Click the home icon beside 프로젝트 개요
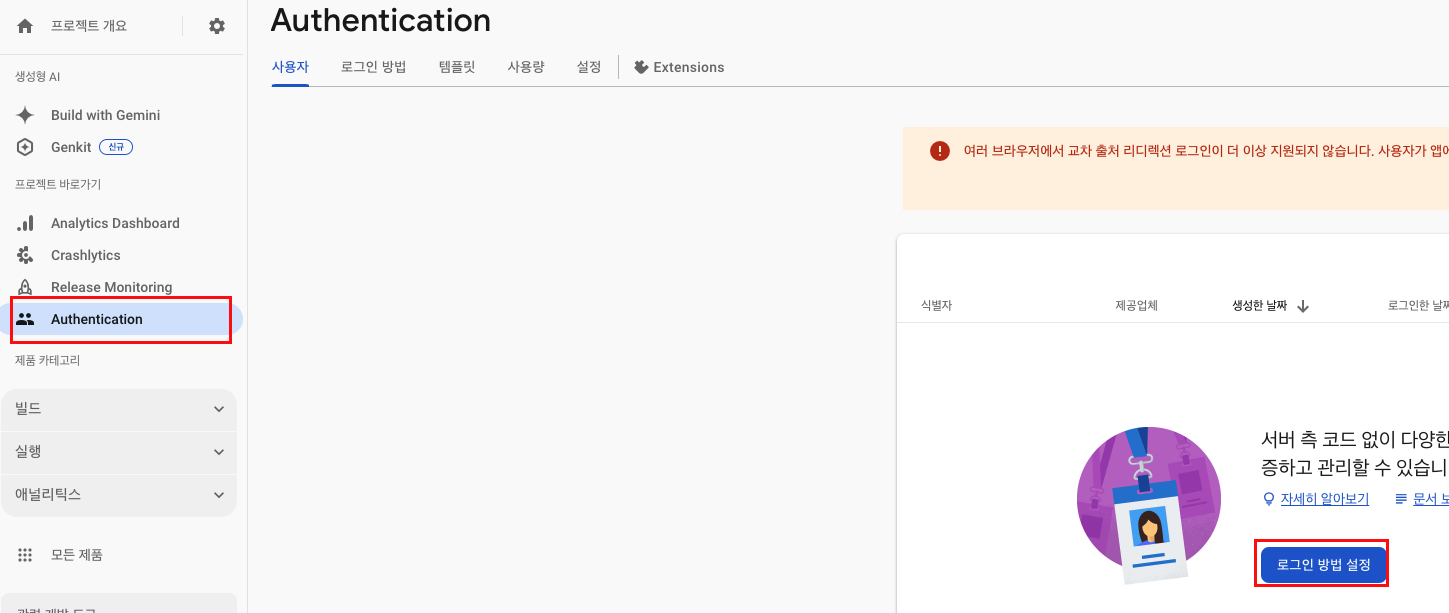Viewport: 1449px width, 613px height. [x=25, y=26]
